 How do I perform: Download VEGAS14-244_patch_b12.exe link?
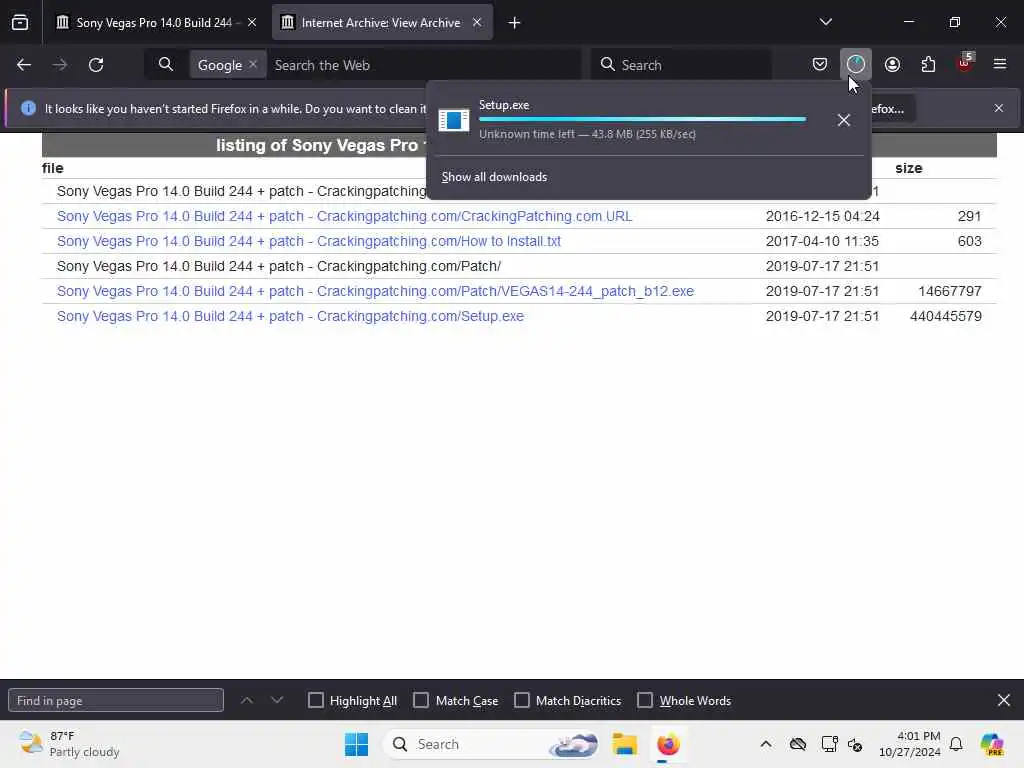click(376, 291)
